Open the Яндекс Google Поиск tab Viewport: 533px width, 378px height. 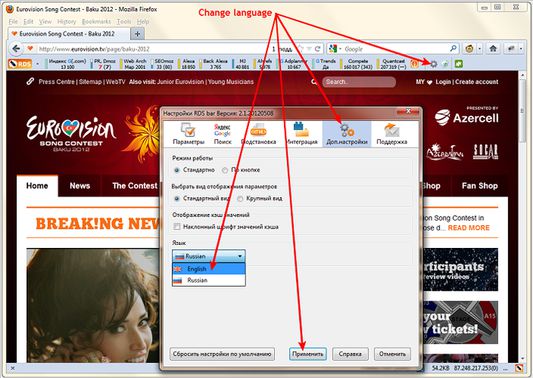pyautogui.click(x=222, y=134)
